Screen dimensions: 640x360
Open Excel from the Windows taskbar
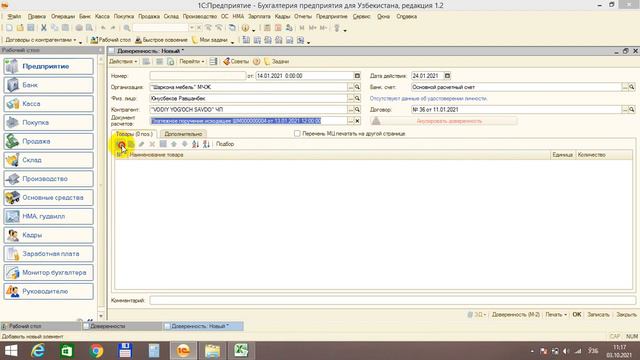point(241,351)
